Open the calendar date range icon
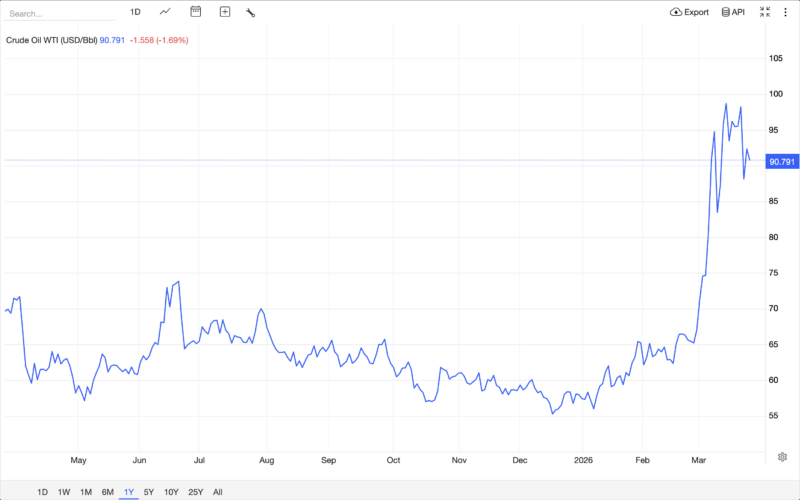 click(195, 12)
